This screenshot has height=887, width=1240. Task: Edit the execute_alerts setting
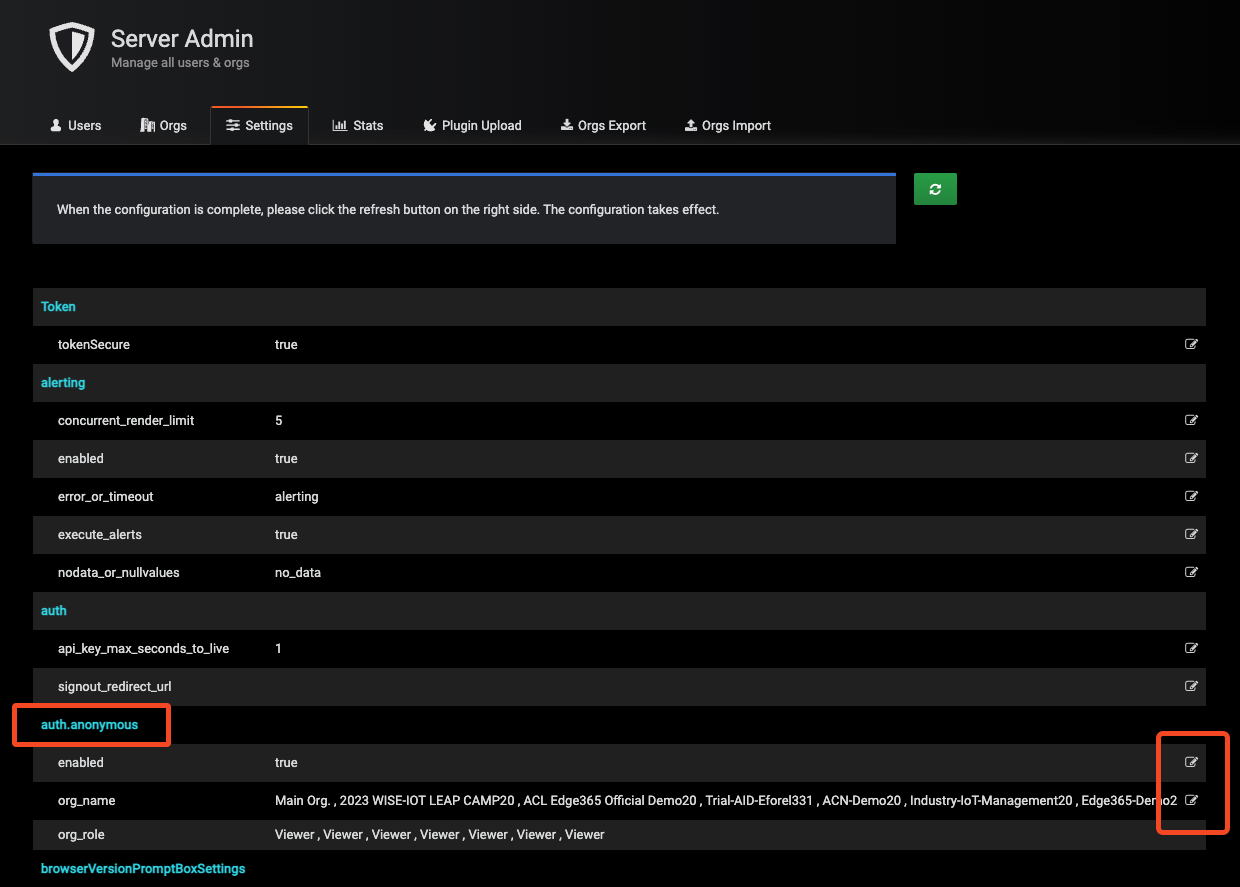click(1191, 534)
